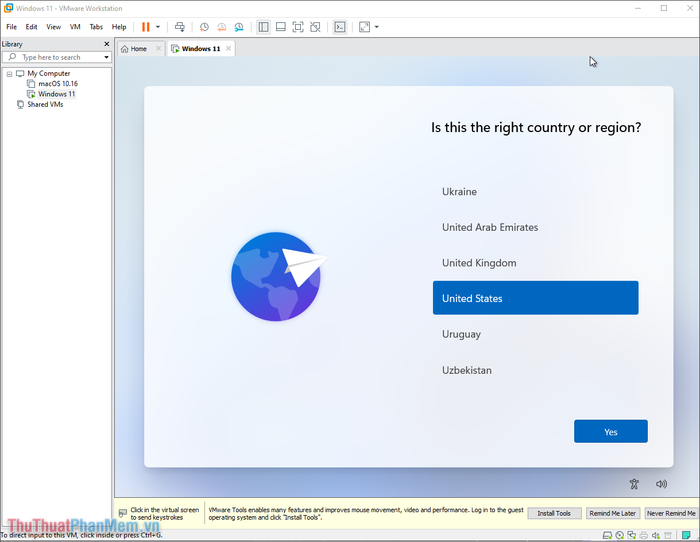Open the Tabs menu
700x542 pixels.
click(96, 27)
